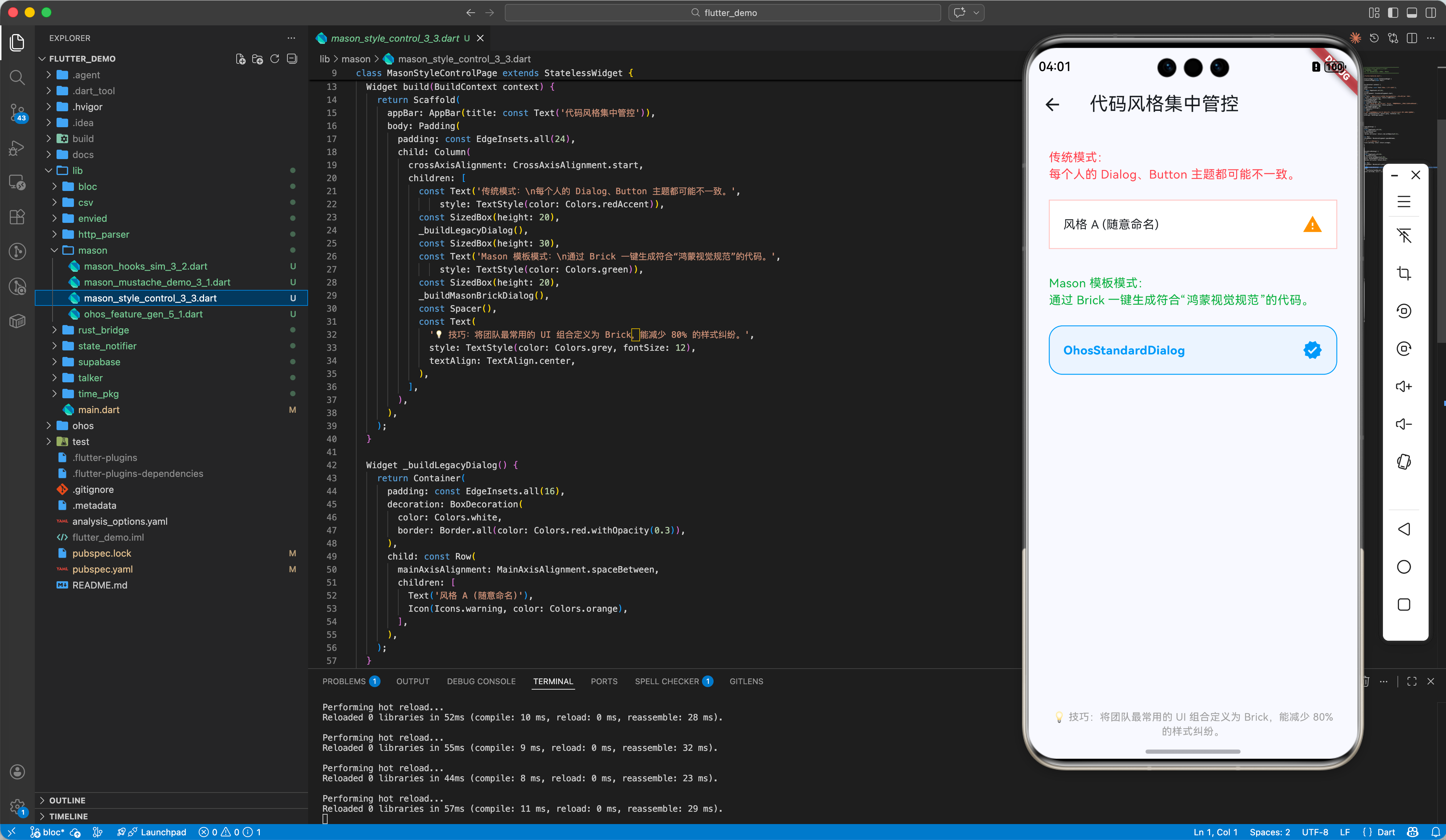1446x840 pixels.
Task: Open the Extensions view icon
Action: click(x=17, y=216)
